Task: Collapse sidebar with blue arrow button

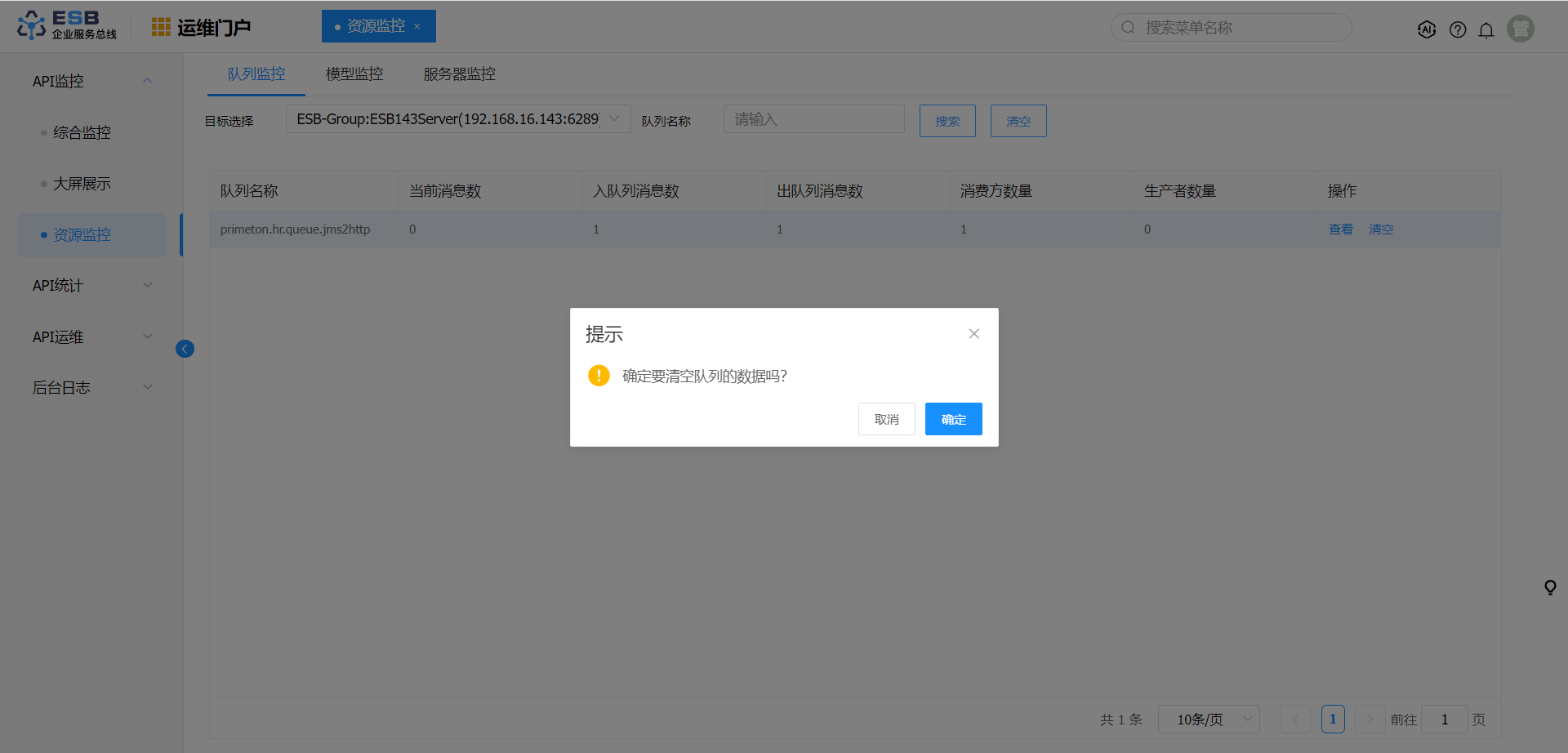Action: [x=185, y=350]
